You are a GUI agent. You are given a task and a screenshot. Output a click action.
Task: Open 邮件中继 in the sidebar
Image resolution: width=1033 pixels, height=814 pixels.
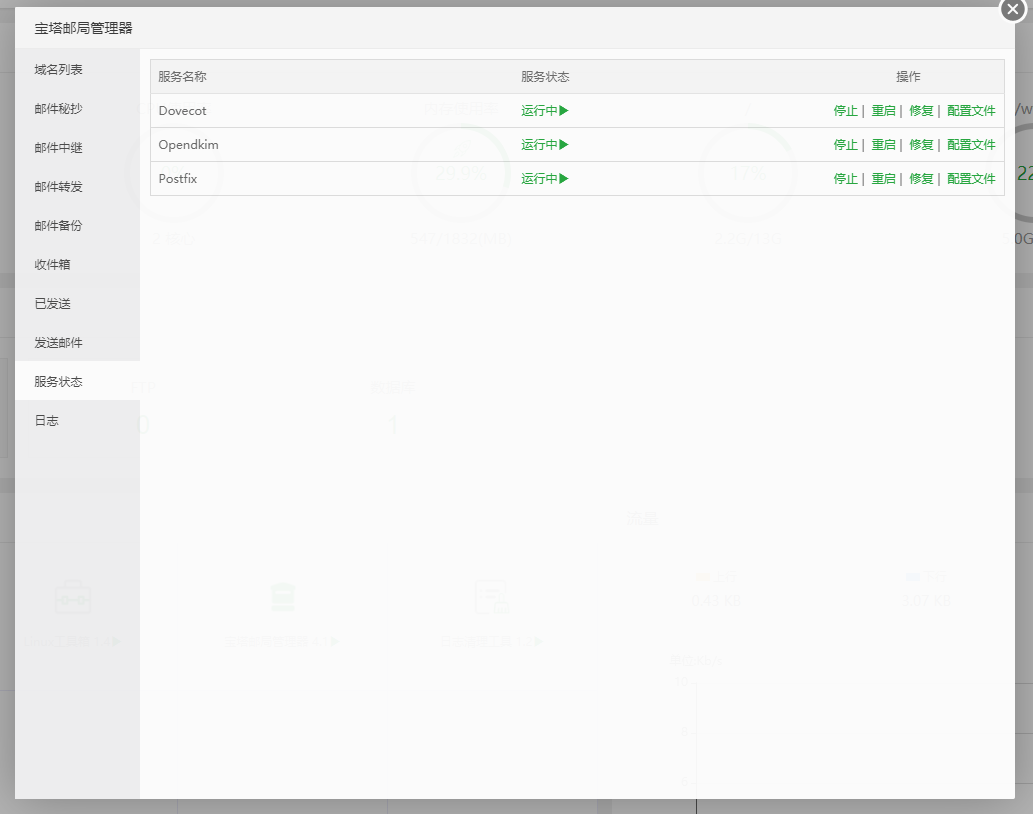78,148
